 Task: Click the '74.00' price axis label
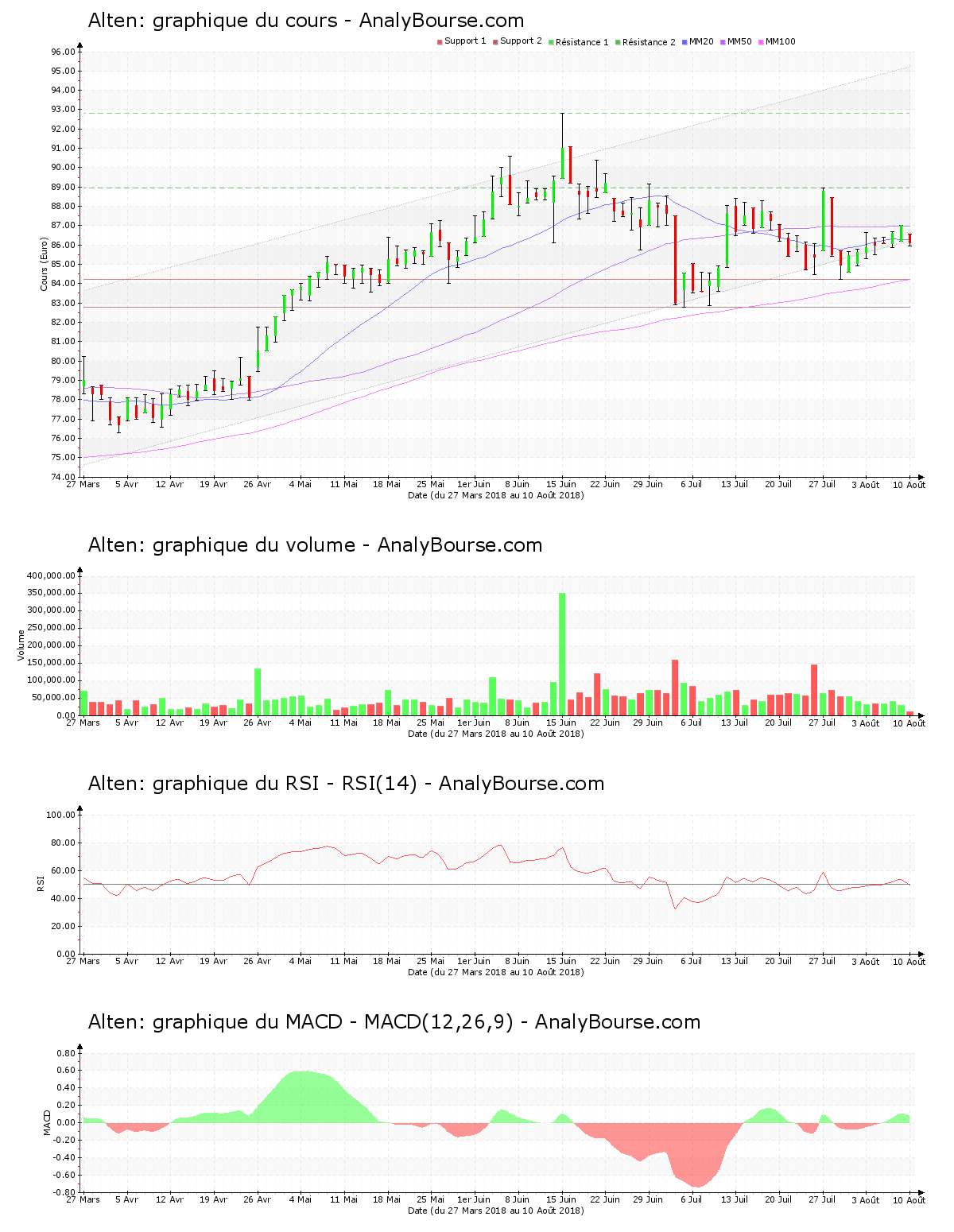[x=63, y=477]
